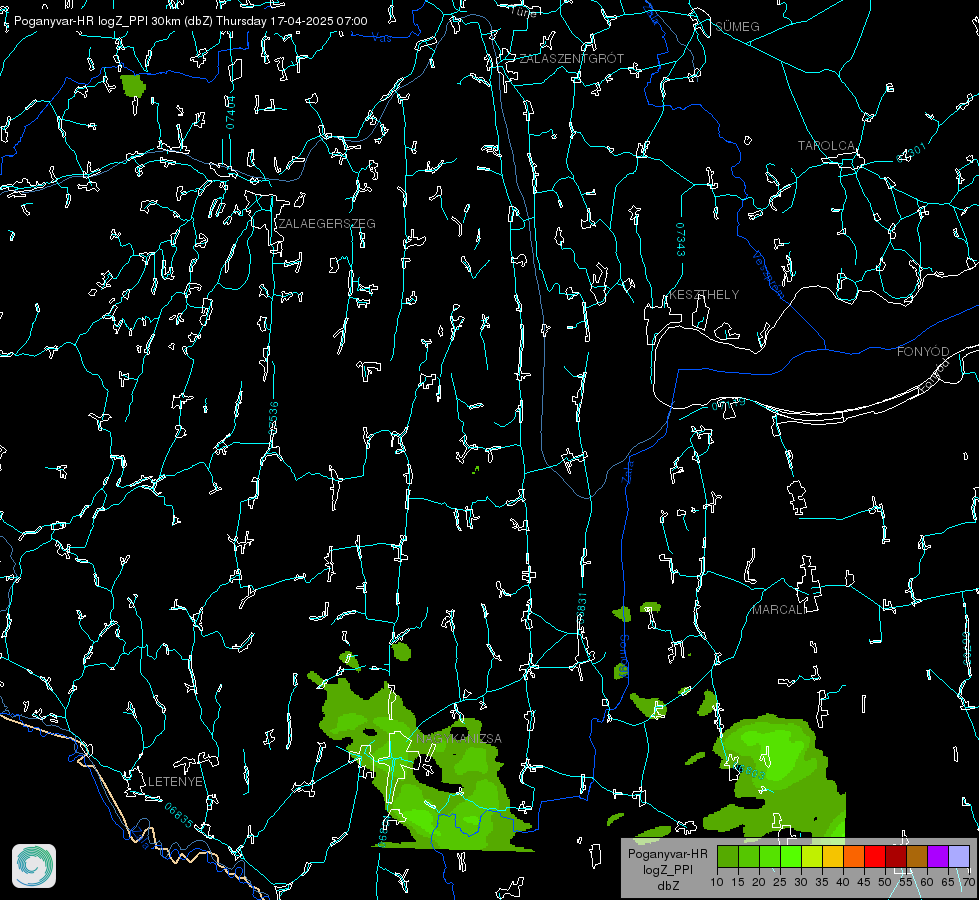Click the Vas county label

381,39
